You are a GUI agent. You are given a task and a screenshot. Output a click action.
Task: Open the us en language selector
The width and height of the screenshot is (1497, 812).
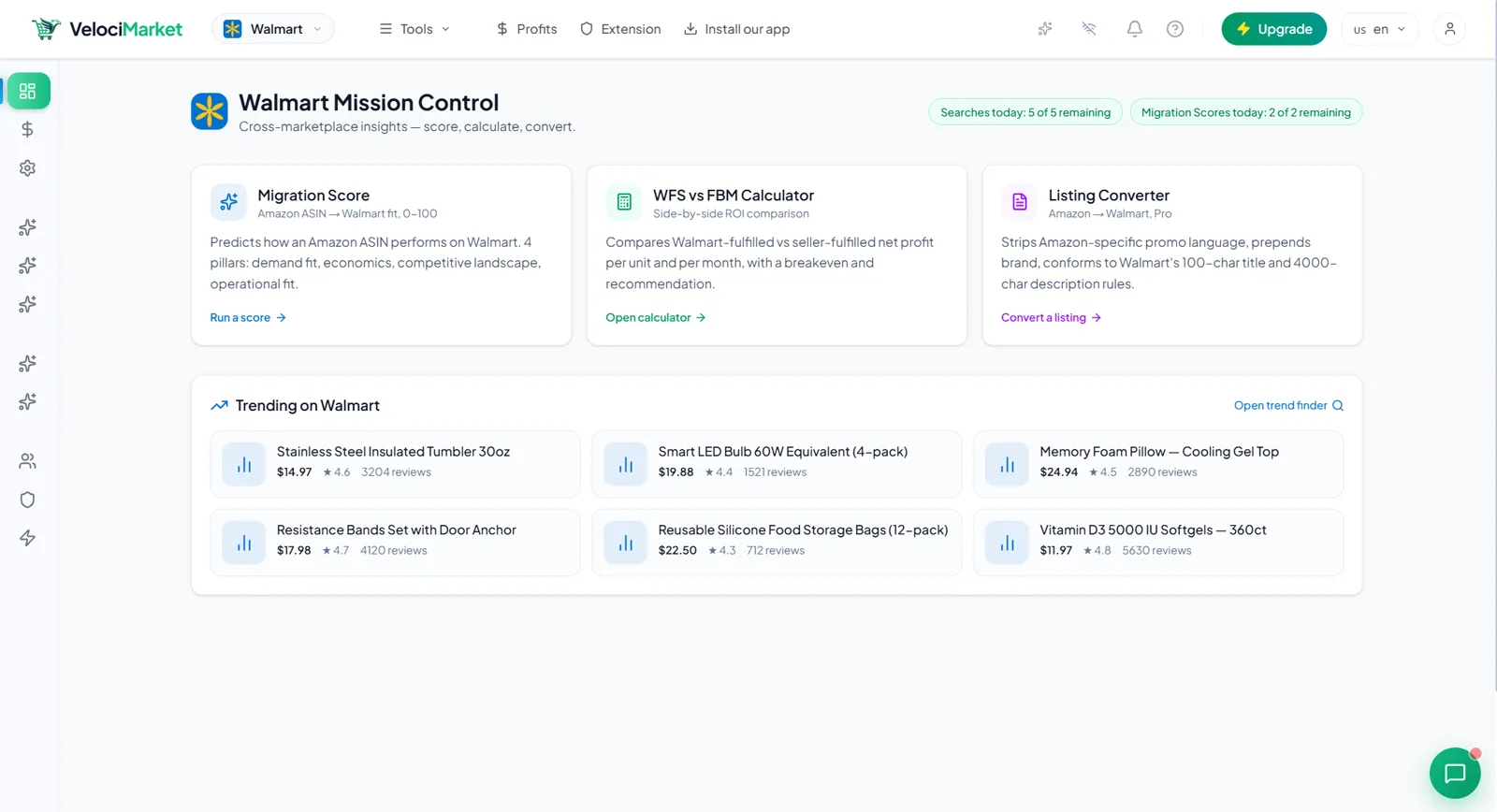pyautogui.click(x=1379, y=29)
